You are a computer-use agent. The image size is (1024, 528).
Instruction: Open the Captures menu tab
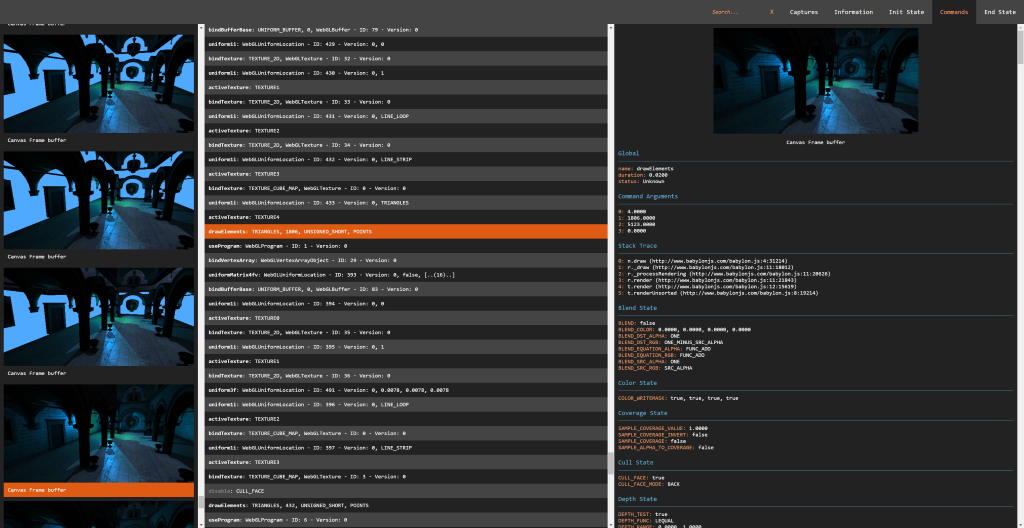point(803,12)
